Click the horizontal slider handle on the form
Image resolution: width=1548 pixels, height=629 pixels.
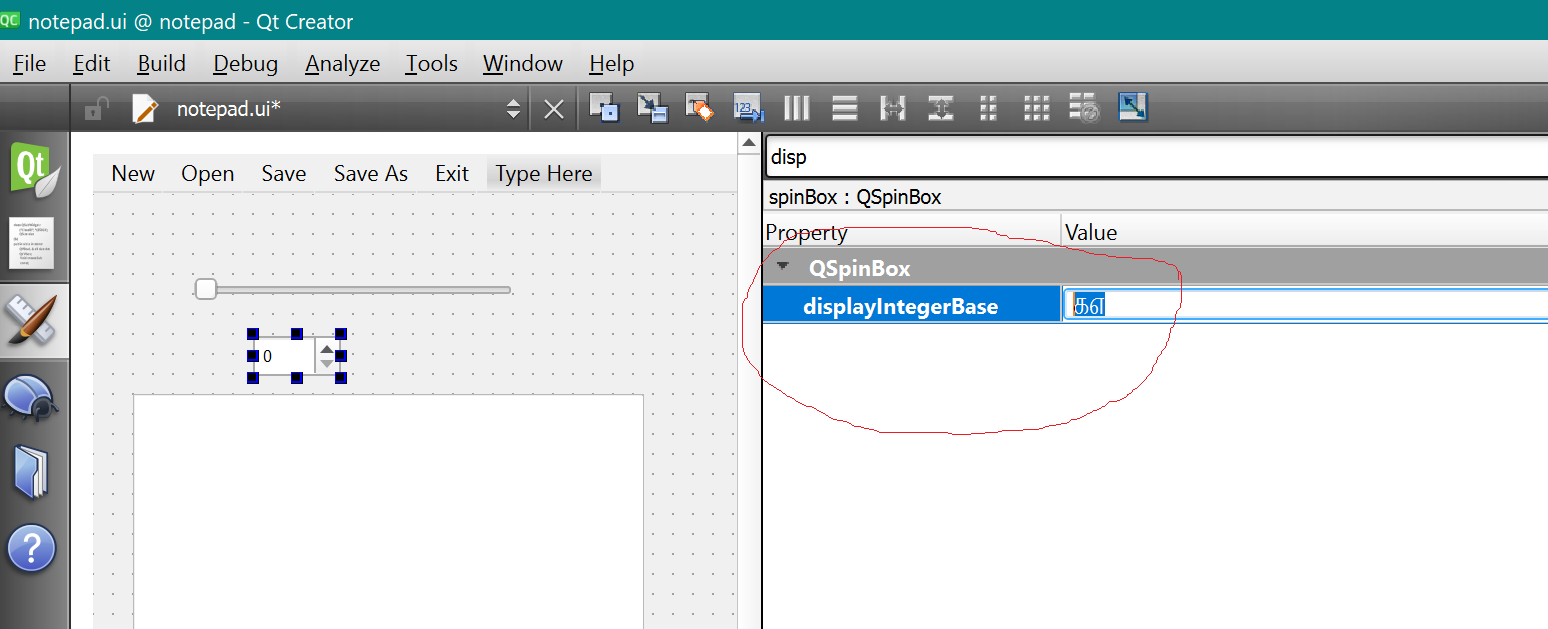click(206, 289)
